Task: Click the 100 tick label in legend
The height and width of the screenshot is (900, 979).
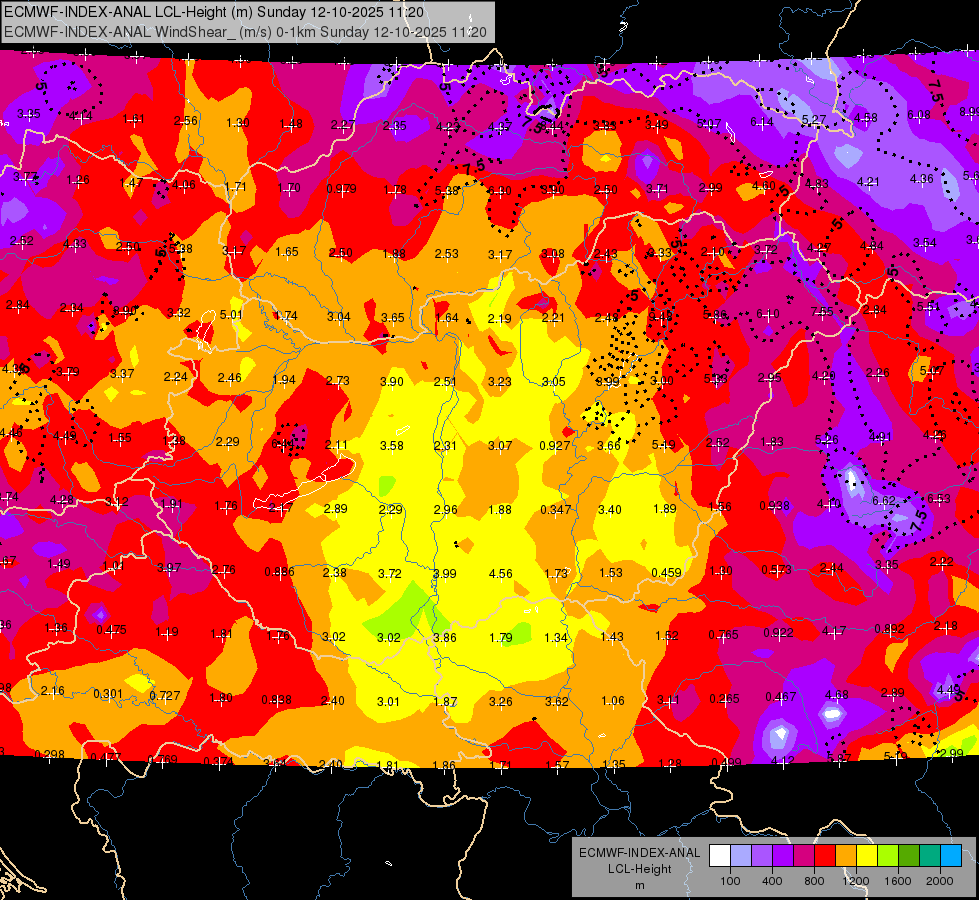Action: pos(730,881)
